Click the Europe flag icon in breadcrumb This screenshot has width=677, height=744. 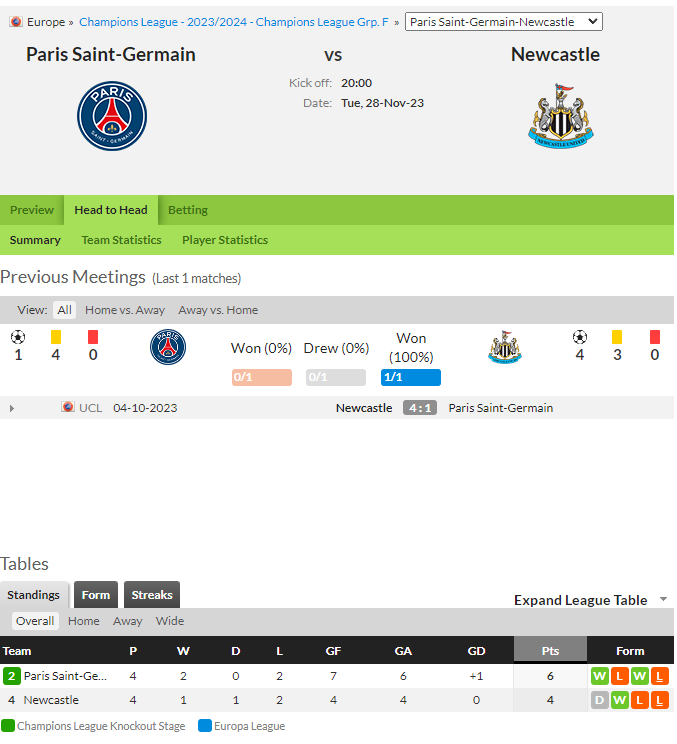[16, 22]
